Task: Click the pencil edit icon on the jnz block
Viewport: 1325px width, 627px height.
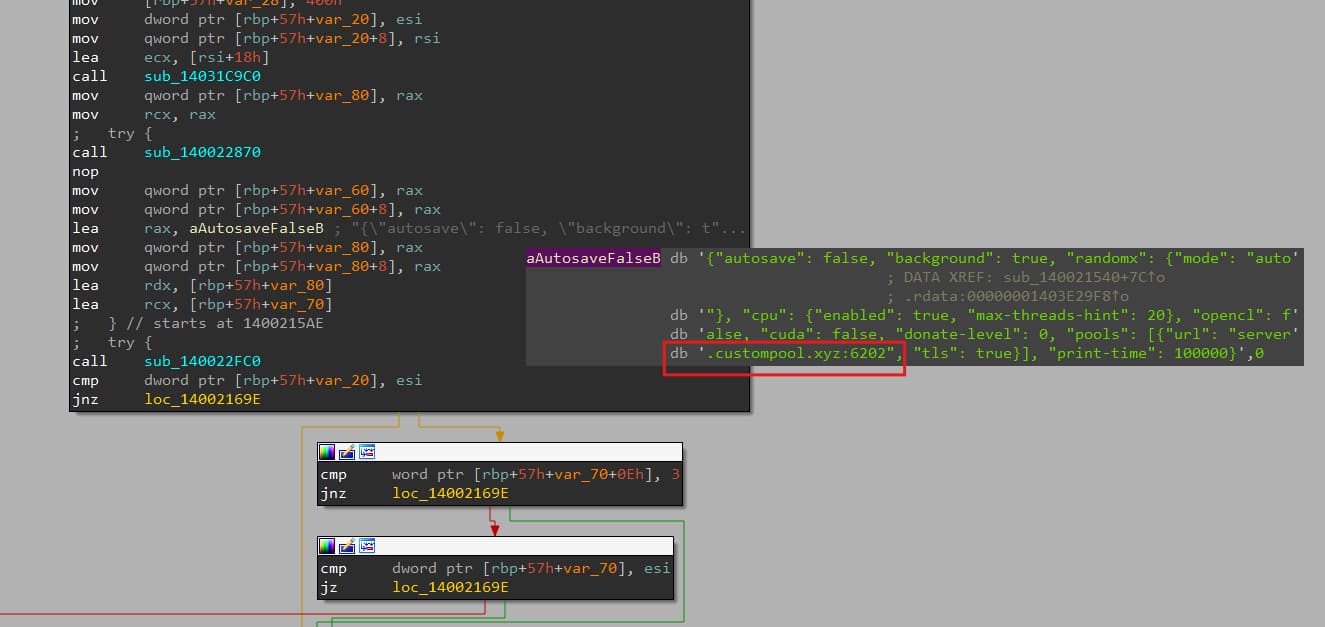Action: point(346,452)
